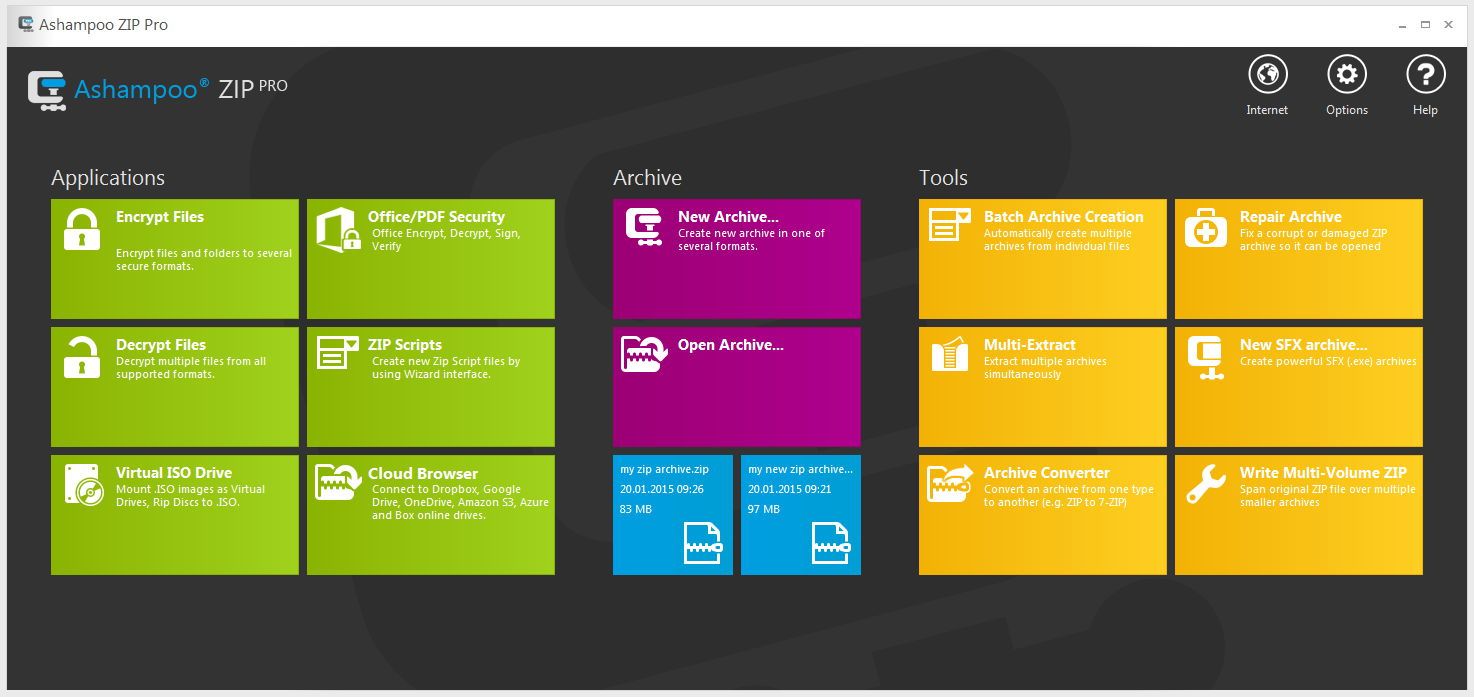Start Batch Archive Creation

coord(1042,258)
